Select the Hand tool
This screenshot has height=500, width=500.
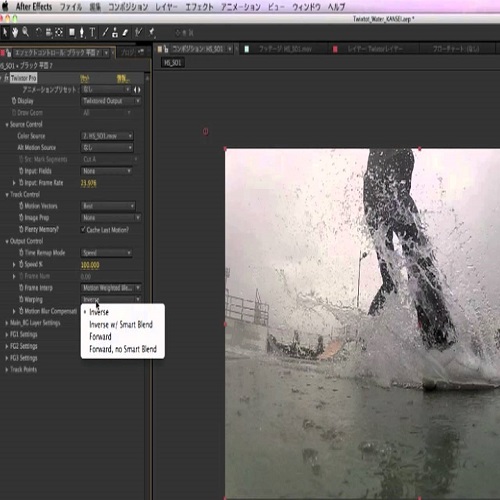15,32
